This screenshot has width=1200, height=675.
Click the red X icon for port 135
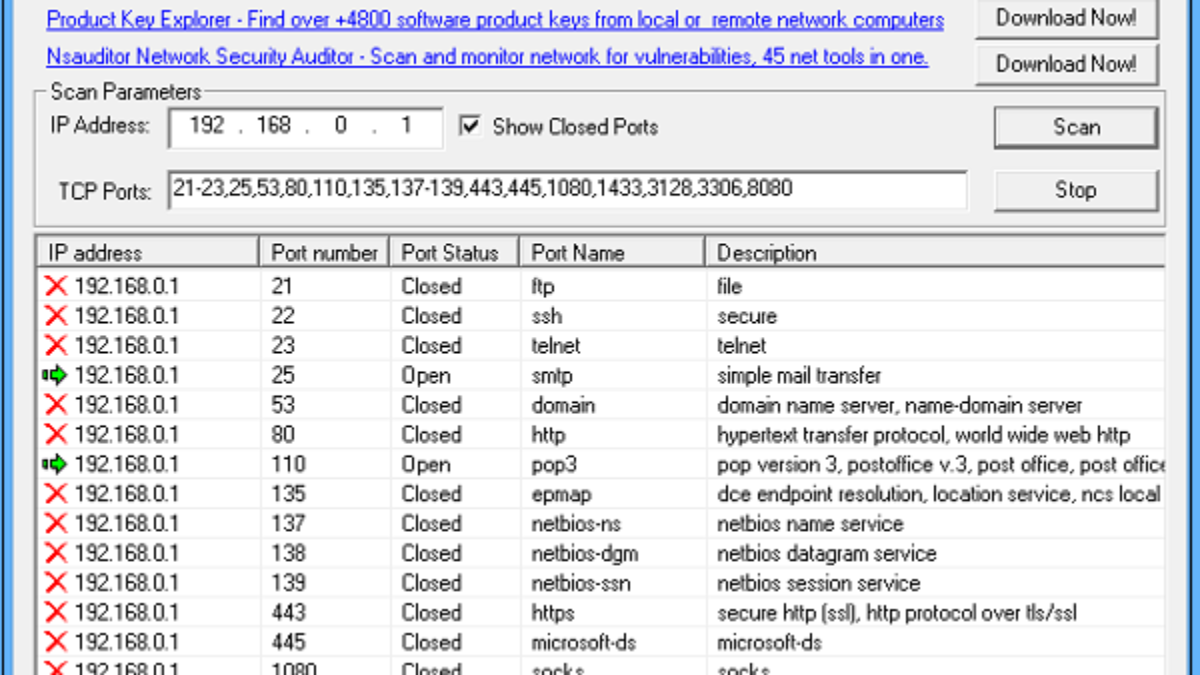pos(56,494)
